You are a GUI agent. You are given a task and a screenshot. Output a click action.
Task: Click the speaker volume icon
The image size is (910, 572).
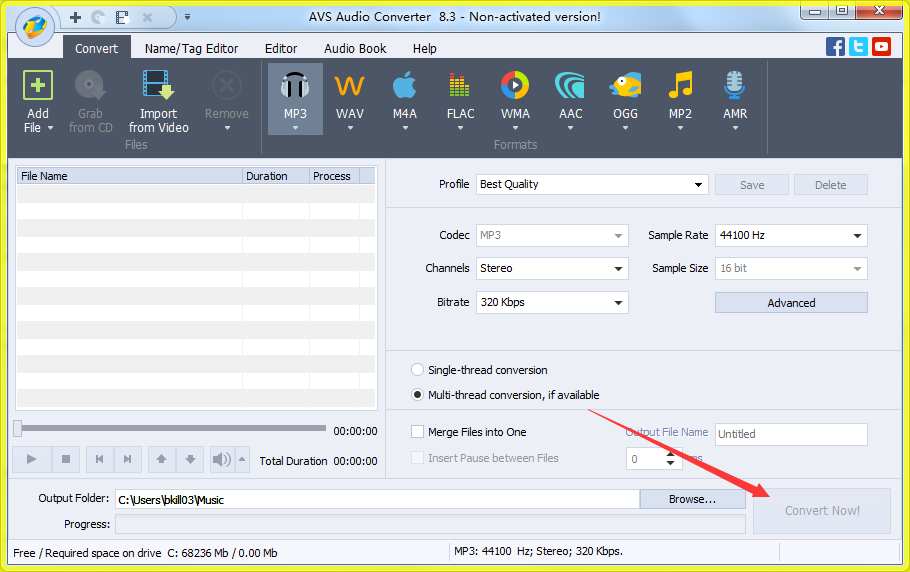pos(221,459)
